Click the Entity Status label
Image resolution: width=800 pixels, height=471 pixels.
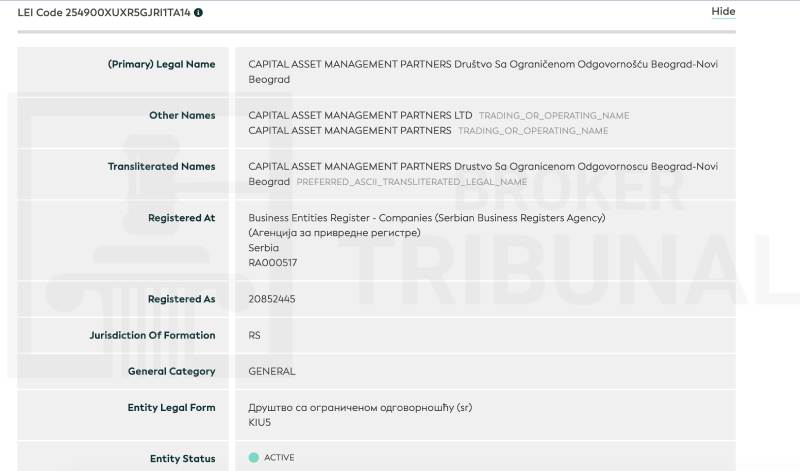click(x=183, y=459)
